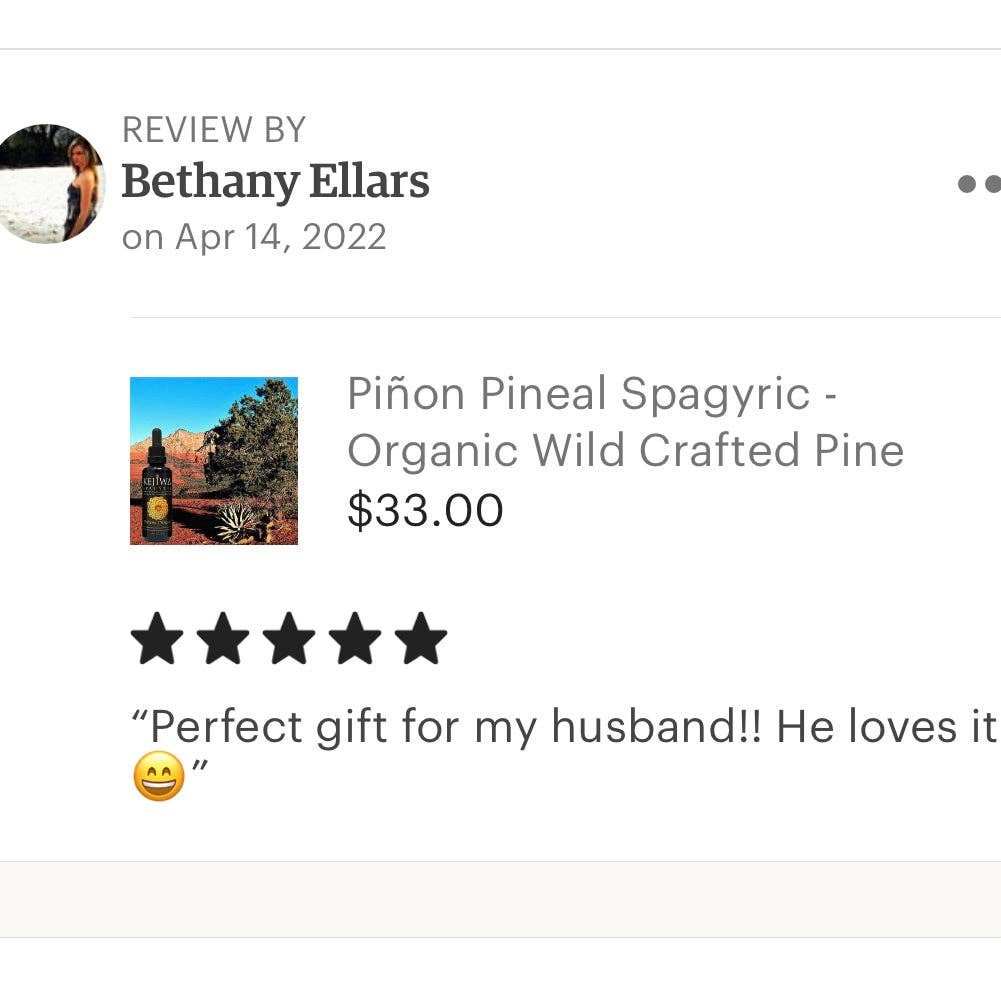
Task: Click the REVIEW BY header label
Action: (x=214, y=130)
